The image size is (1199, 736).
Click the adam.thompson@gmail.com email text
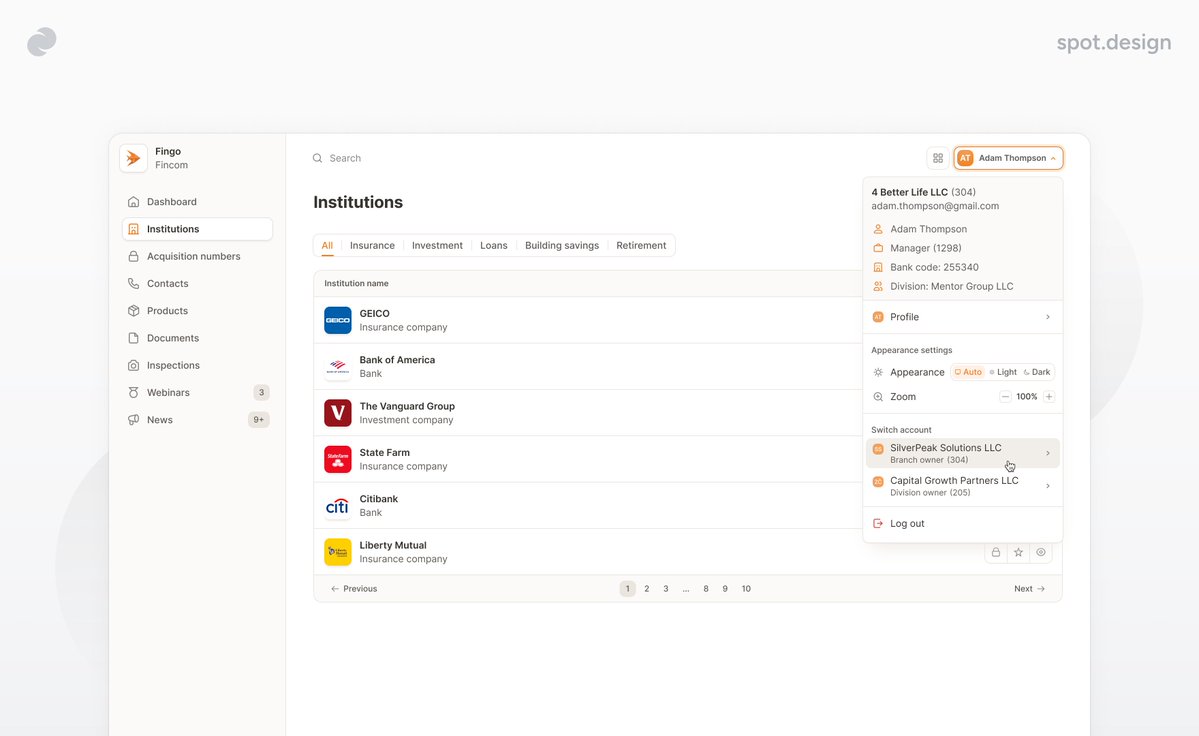click(935, 206)
